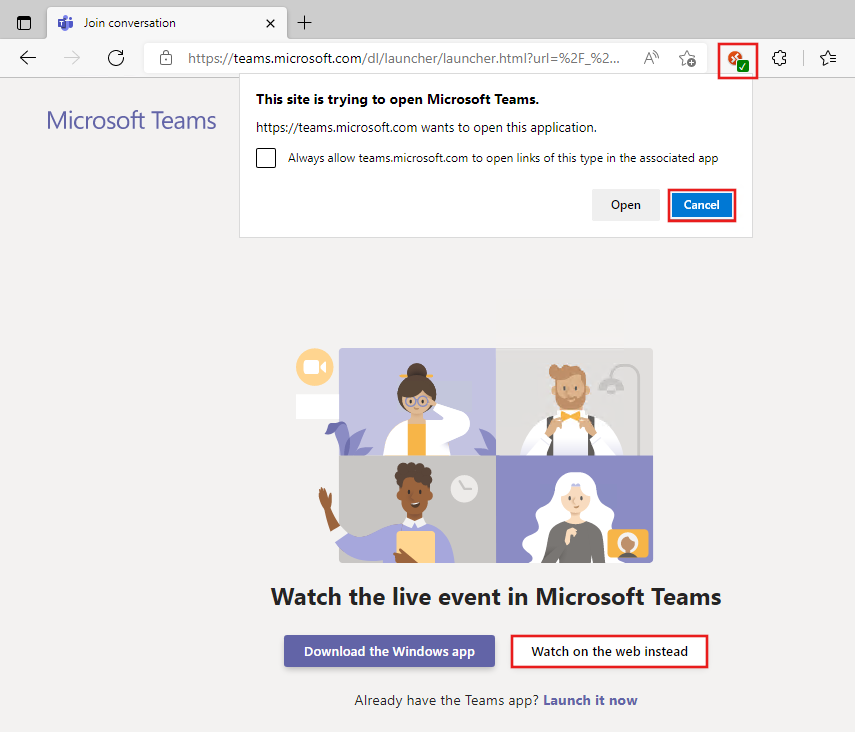Click the Microsoft Teams logo text
The image size is (855, 732).
point(131,121)
